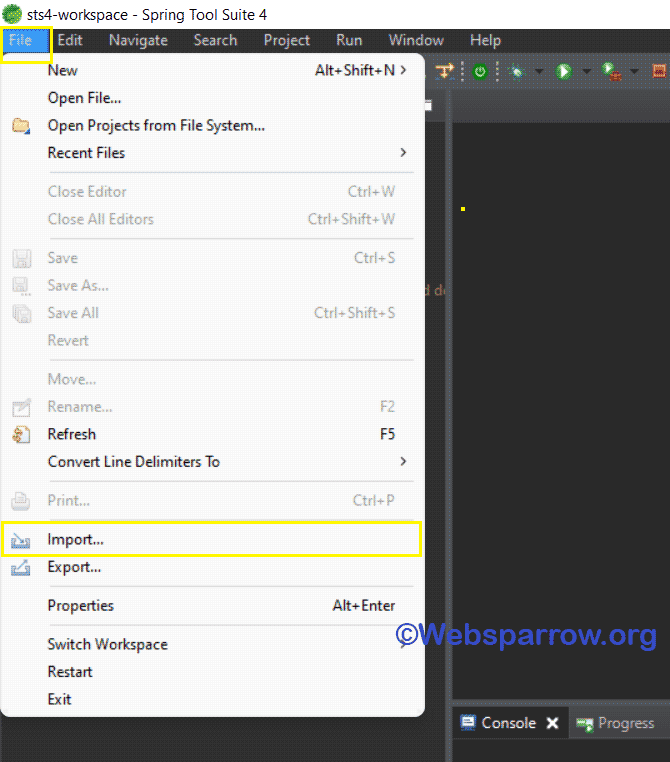670x762 pixels.
Task: Expand Convert Line Delimiters To submenu
Action: (403, 462)
